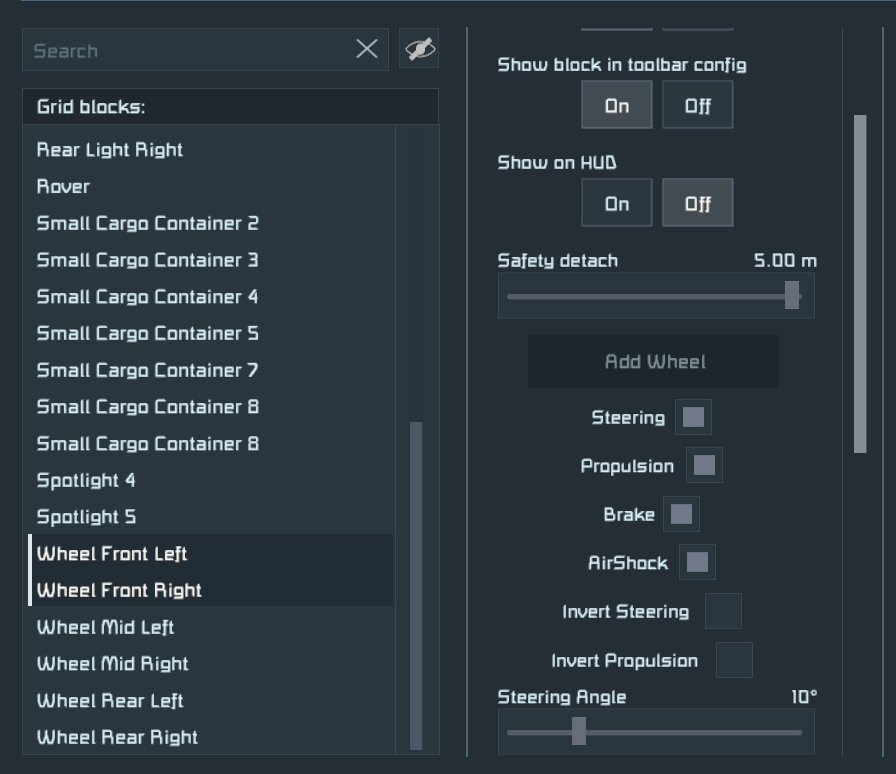Click the block Search input field
Image resolution: width=896 pixels, height=774 pixels.
190,50
